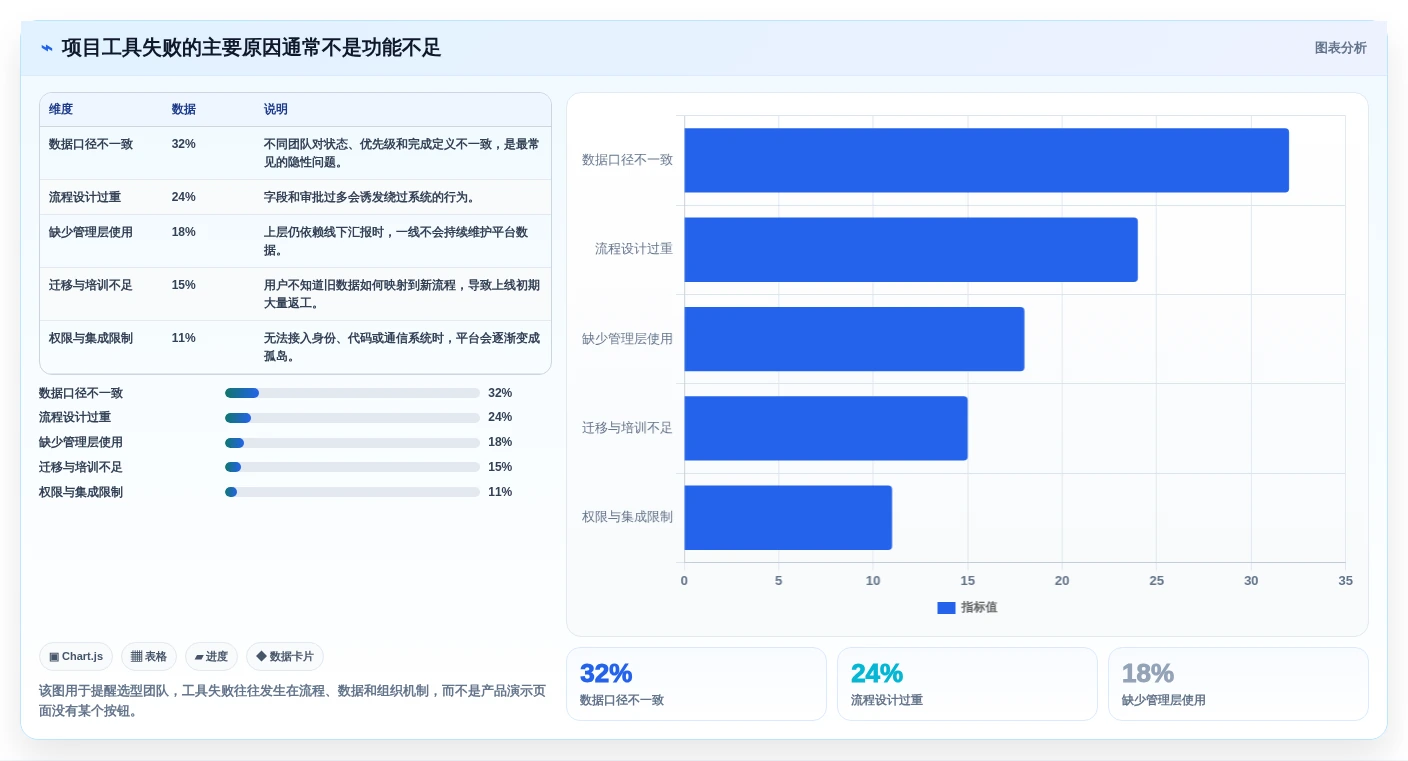The height and width of the screenshot is (761, 1408).
Task: Open the 32% 数据口径不一致 data card
Action: [x=696, y=684]
